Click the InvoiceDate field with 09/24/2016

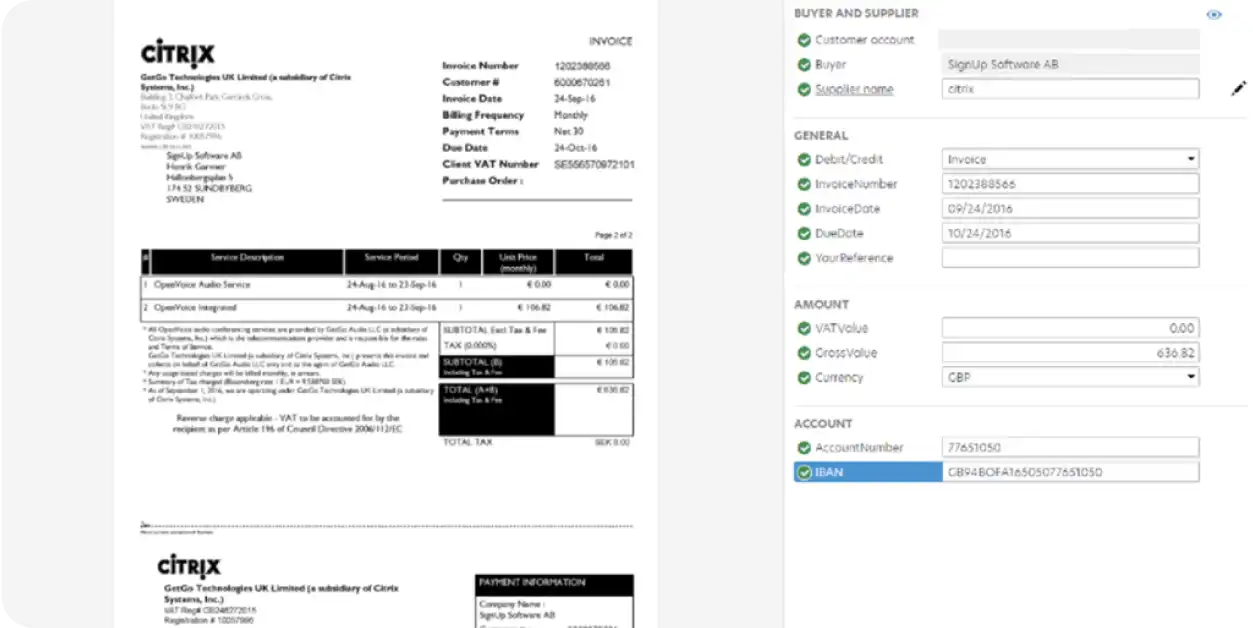click(1070, 208)
